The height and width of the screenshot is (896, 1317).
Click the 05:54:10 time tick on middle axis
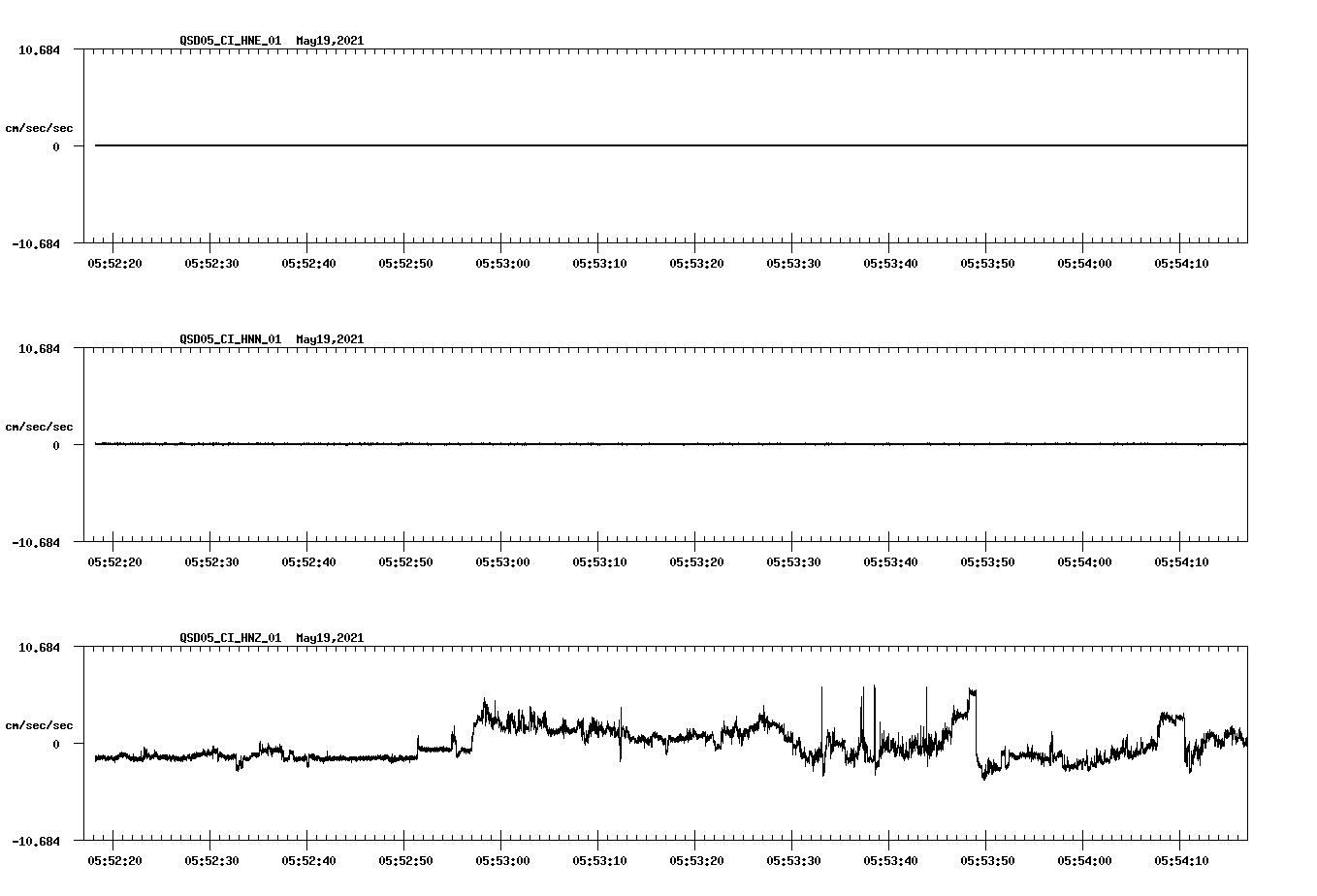(x=1180, y=560)
